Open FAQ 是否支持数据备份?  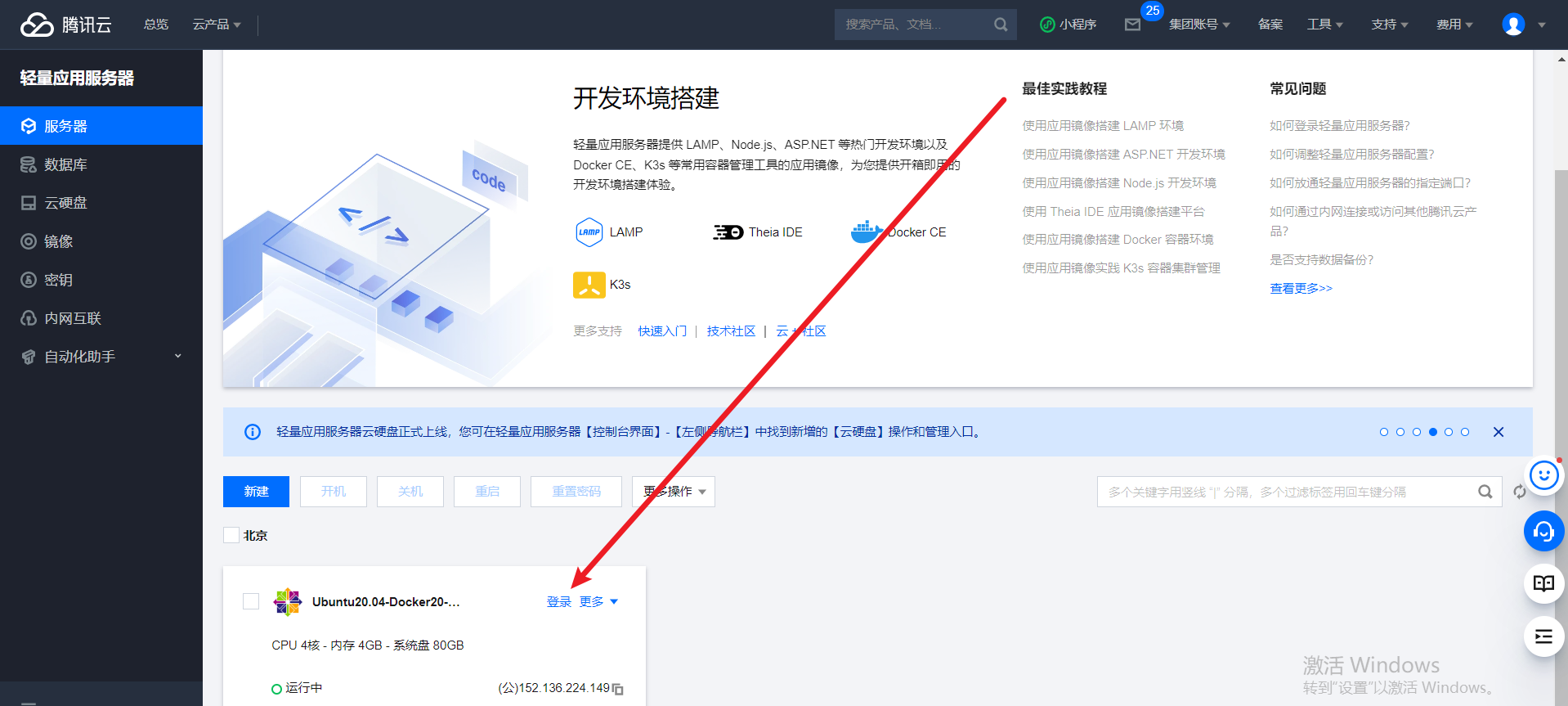point(1321,260)
